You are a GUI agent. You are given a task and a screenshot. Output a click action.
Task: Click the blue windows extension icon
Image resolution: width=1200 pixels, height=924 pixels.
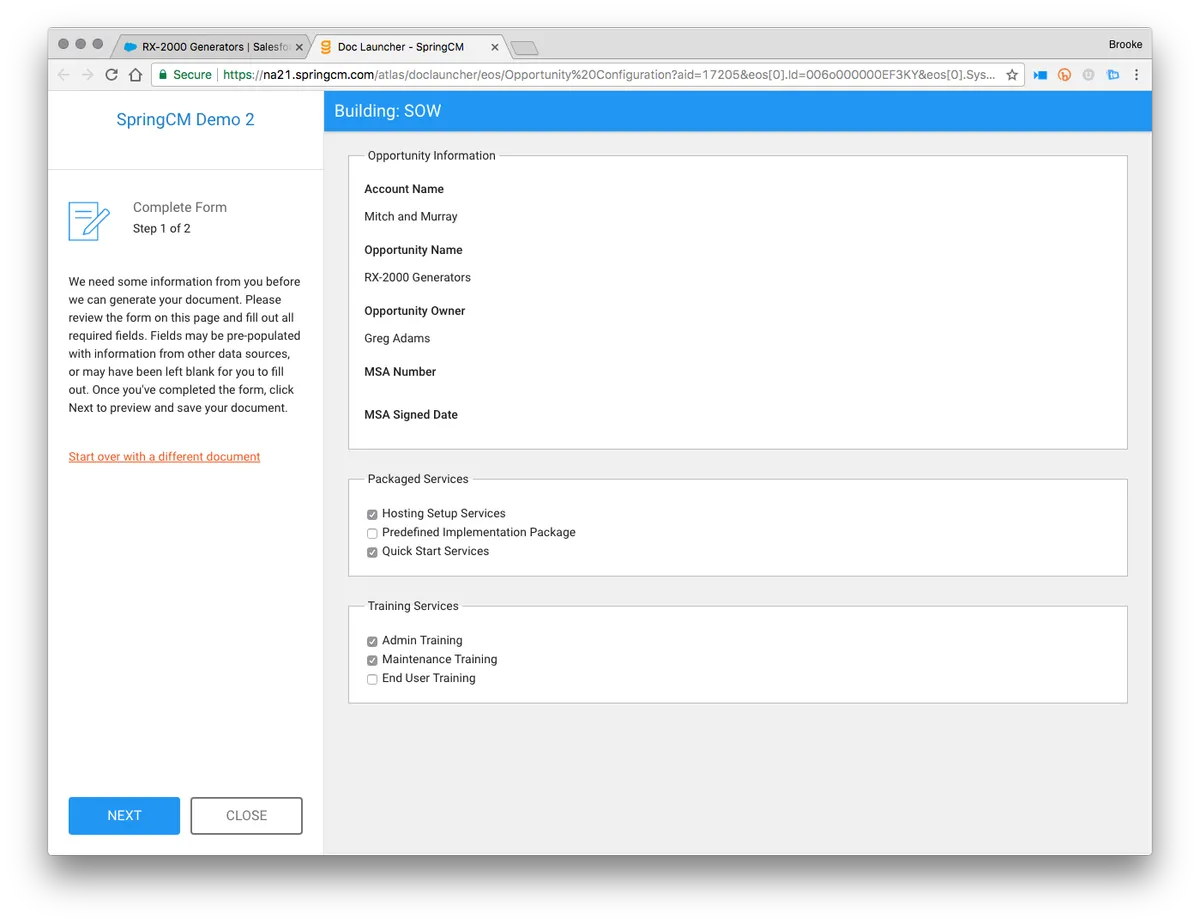click(1112, 75)
